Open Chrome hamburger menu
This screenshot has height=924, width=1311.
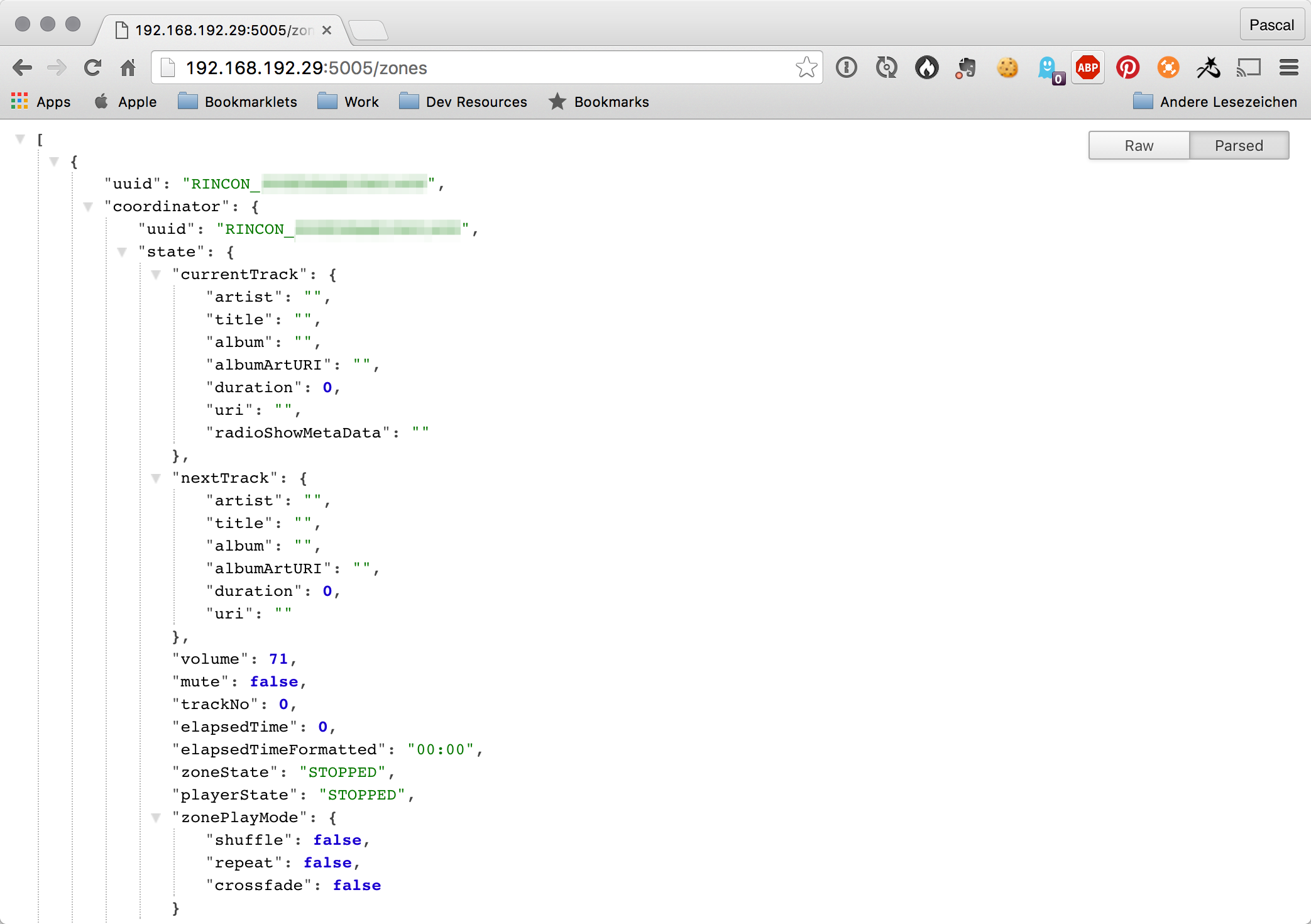[x=1288, y=67]
